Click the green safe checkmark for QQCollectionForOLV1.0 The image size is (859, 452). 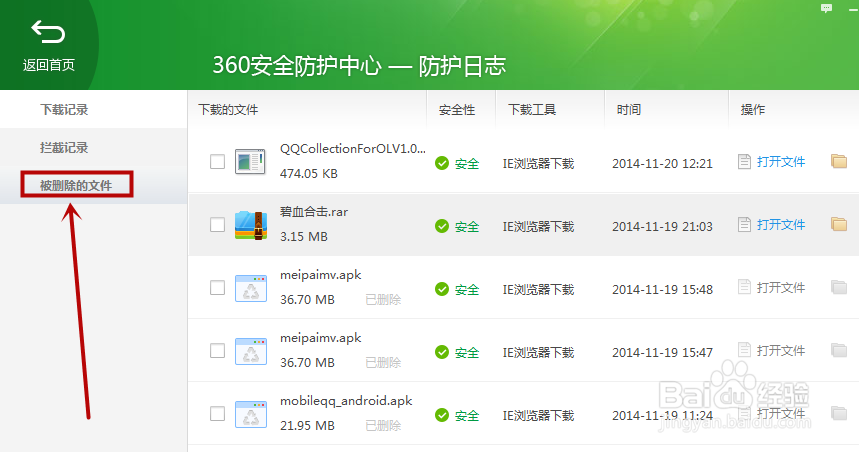click(x=442, y=163)
